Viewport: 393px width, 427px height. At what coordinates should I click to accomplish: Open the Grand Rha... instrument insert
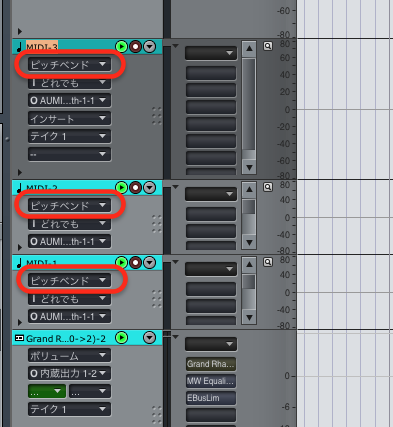[211, 364]
